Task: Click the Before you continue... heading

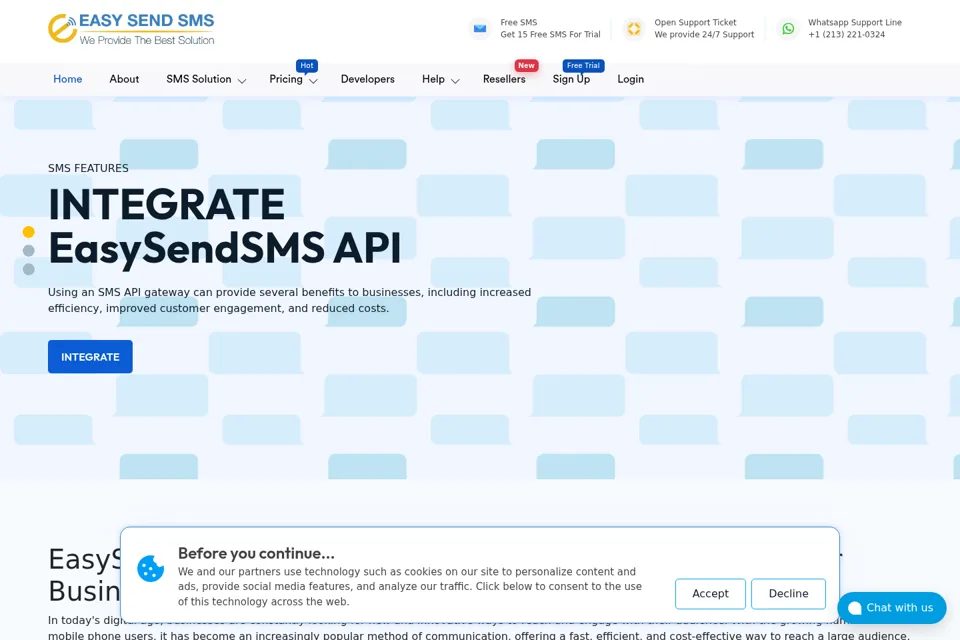Action: (x=256, y=553)
